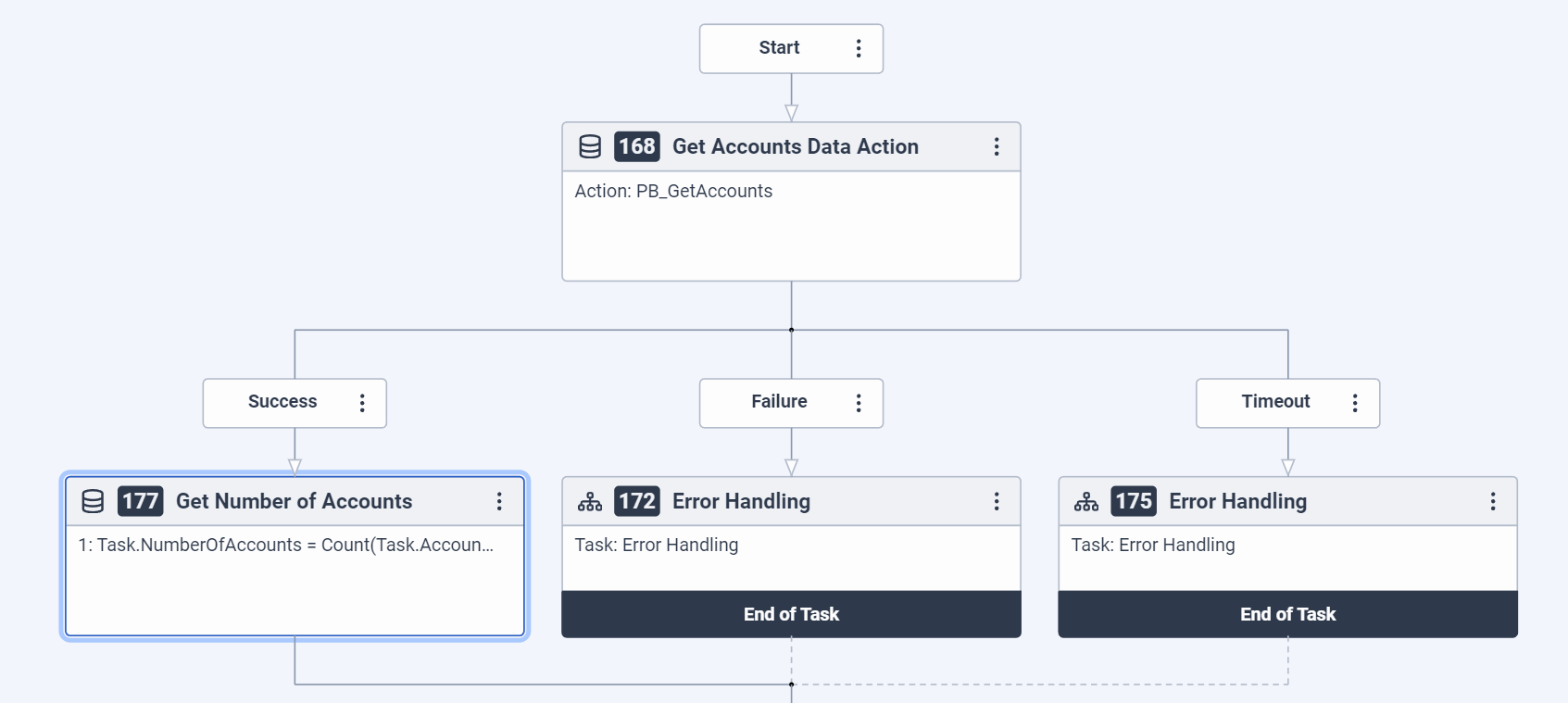Open three-dot menu on Error Handling 172
The image size is (1568, 703).
(997, 501)
